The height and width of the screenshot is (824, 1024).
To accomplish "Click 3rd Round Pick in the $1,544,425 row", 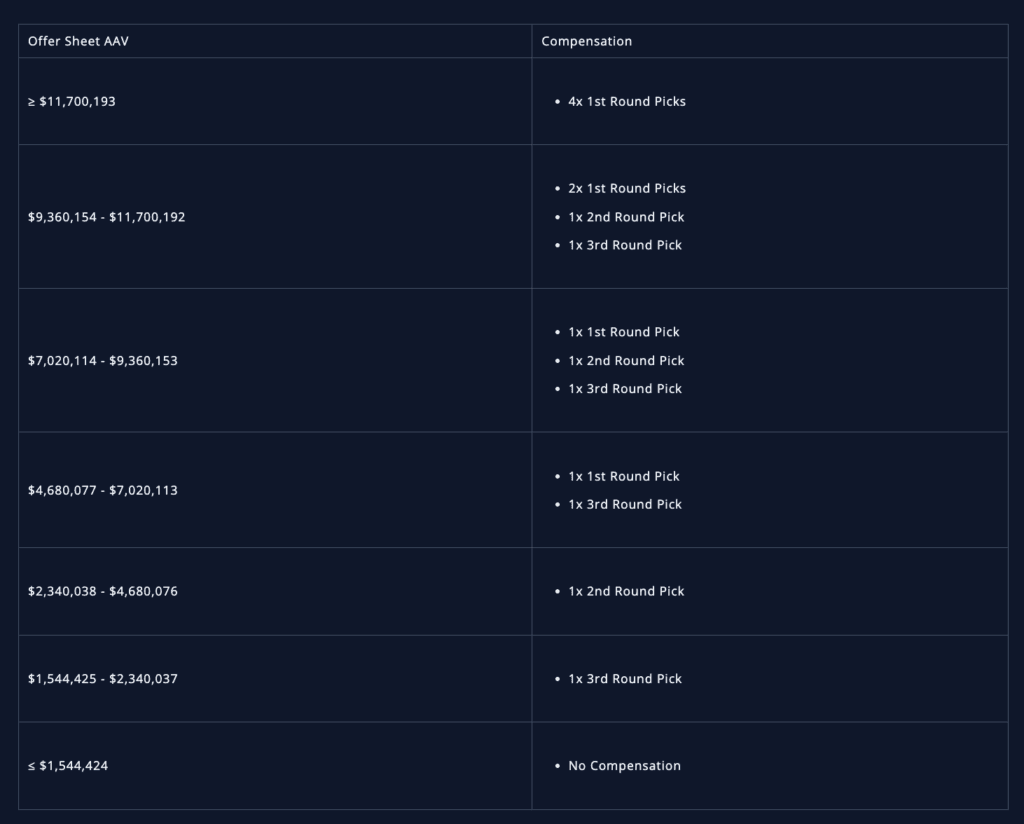I will 625,679.
